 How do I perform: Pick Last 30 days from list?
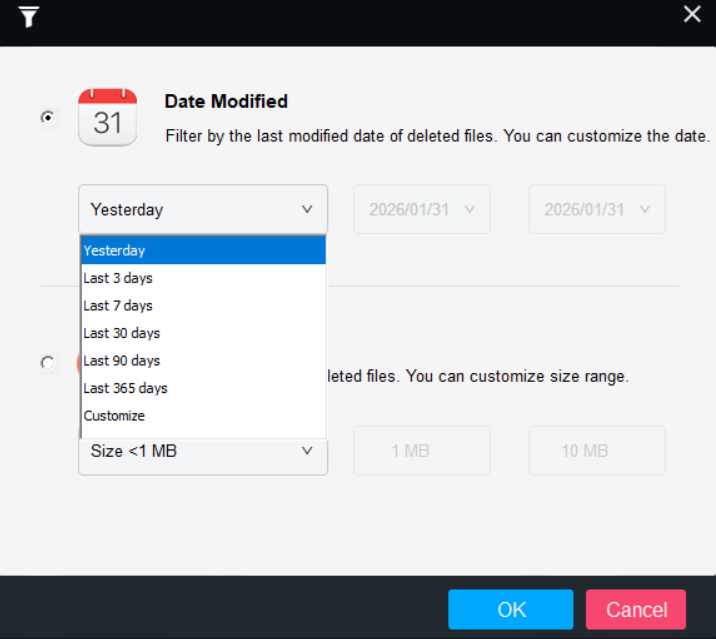pos(203,333)
